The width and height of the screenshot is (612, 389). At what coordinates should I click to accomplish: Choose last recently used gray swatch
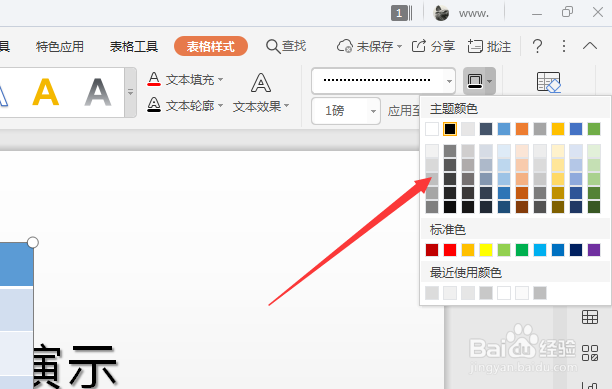tap(540, 293)
